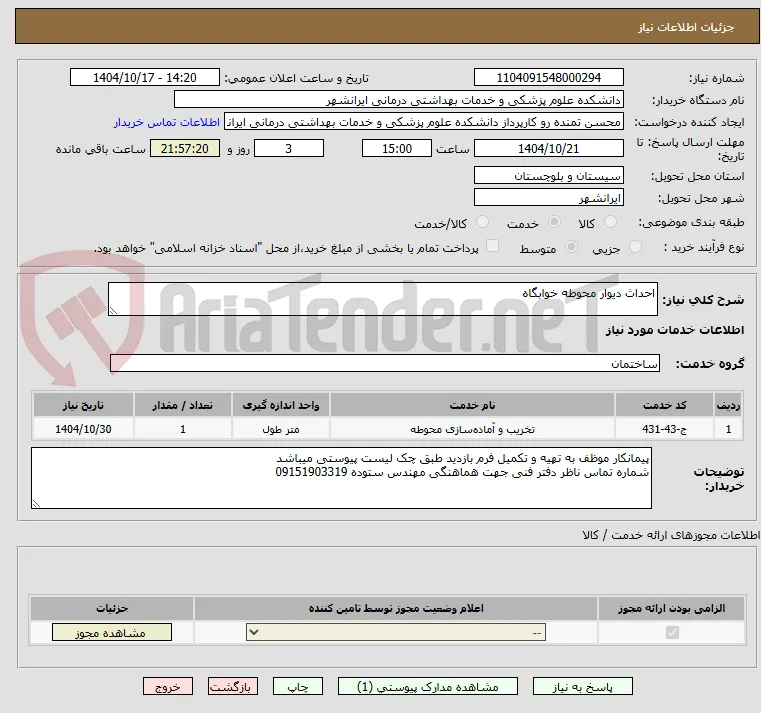Click the deadline date field 1404/10/21
The height and width of the screenshot is (713, 761).
[548, 149]
